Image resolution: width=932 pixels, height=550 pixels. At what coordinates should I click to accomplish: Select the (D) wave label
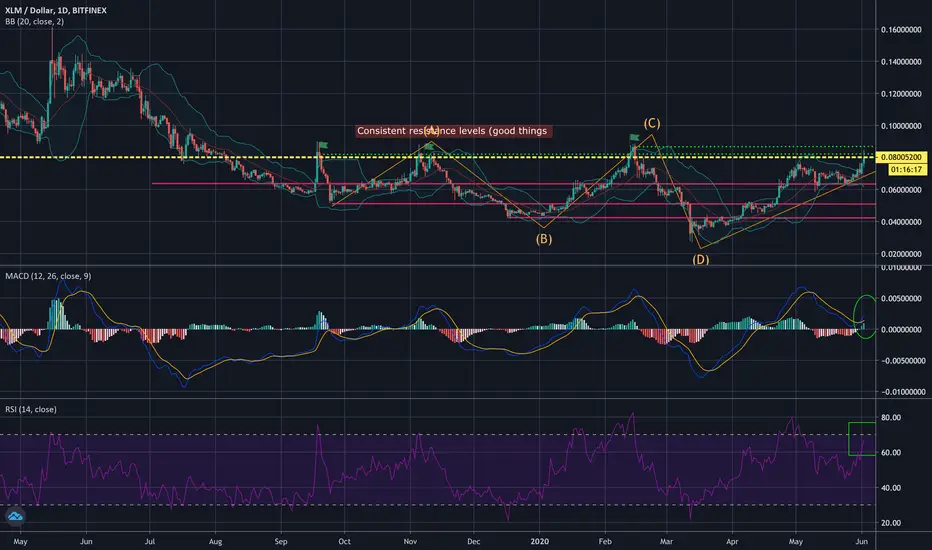tap(700, 259)
